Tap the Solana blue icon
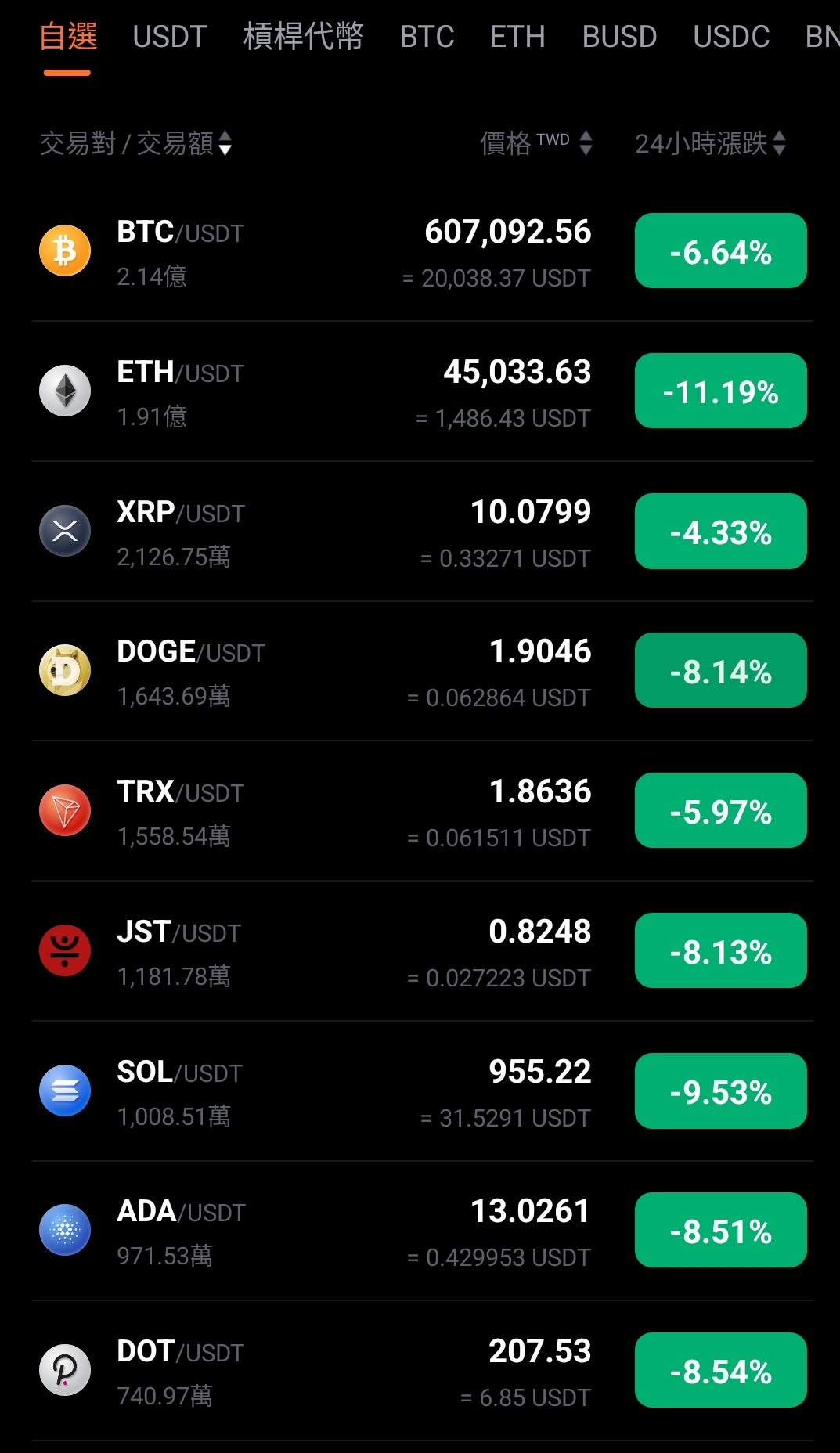The image size is (840, 1453). click(65, 1091)
